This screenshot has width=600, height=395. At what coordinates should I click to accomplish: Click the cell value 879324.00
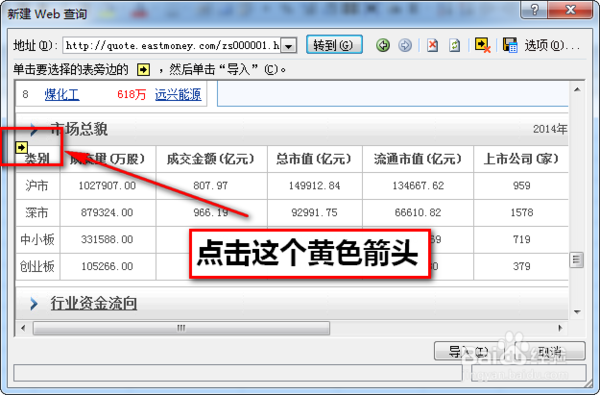pos(107,212)
